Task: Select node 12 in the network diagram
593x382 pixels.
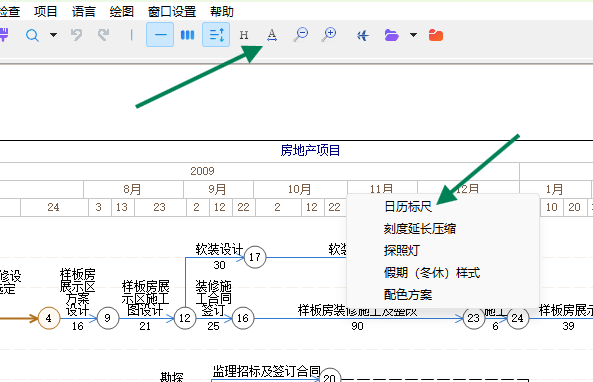Action: click(x=185, y=318)
